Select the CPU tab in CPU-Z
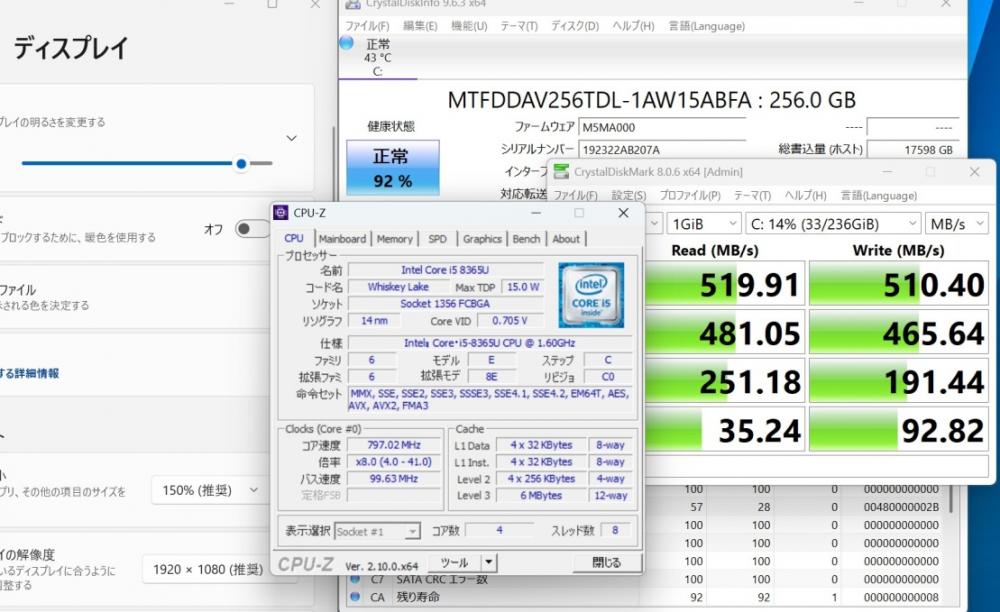This screenshot has height=612, width=1000. 294,238
